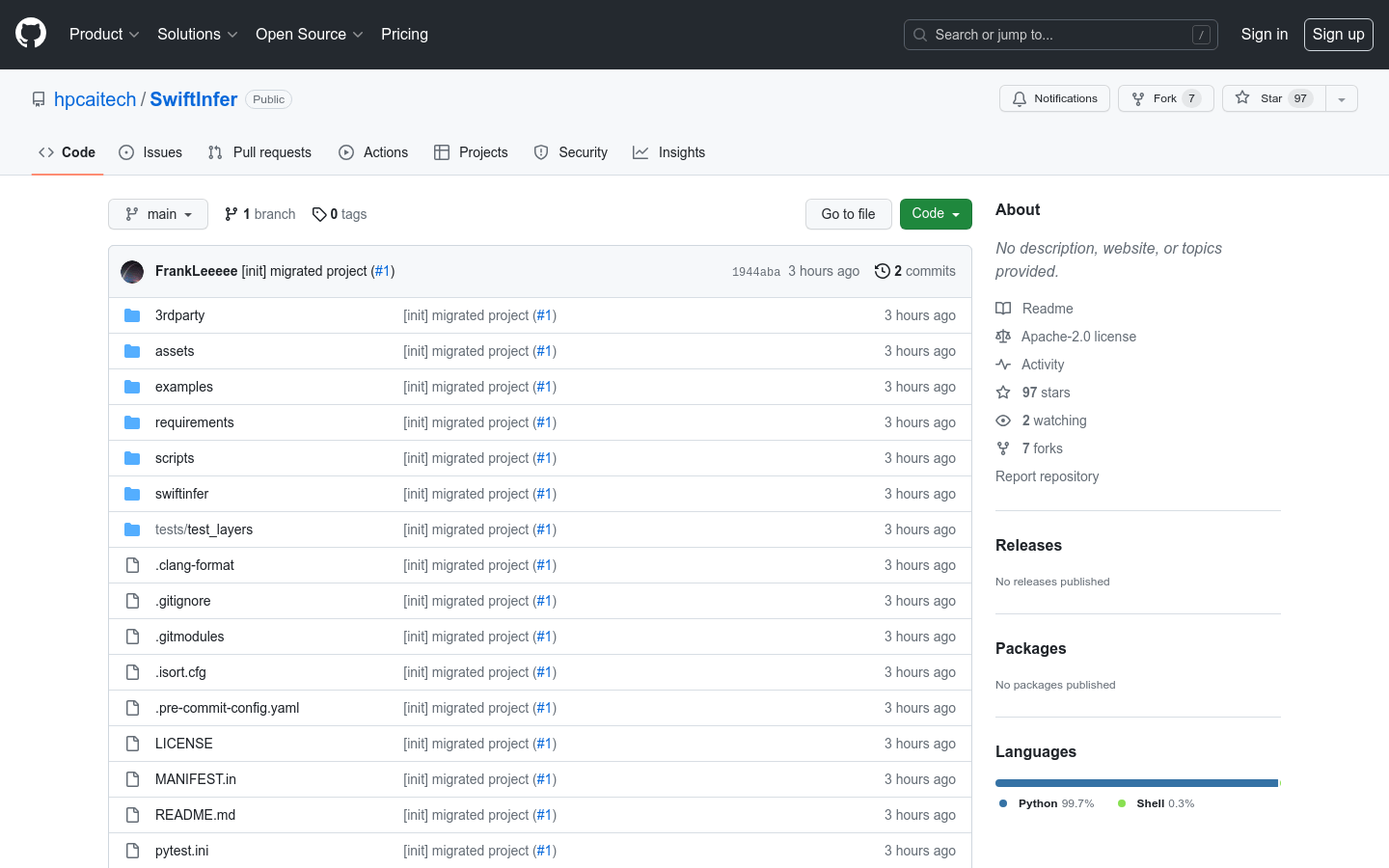Click the Pricing link
The width and height of the screenshot is (1389, 868).
404,34
